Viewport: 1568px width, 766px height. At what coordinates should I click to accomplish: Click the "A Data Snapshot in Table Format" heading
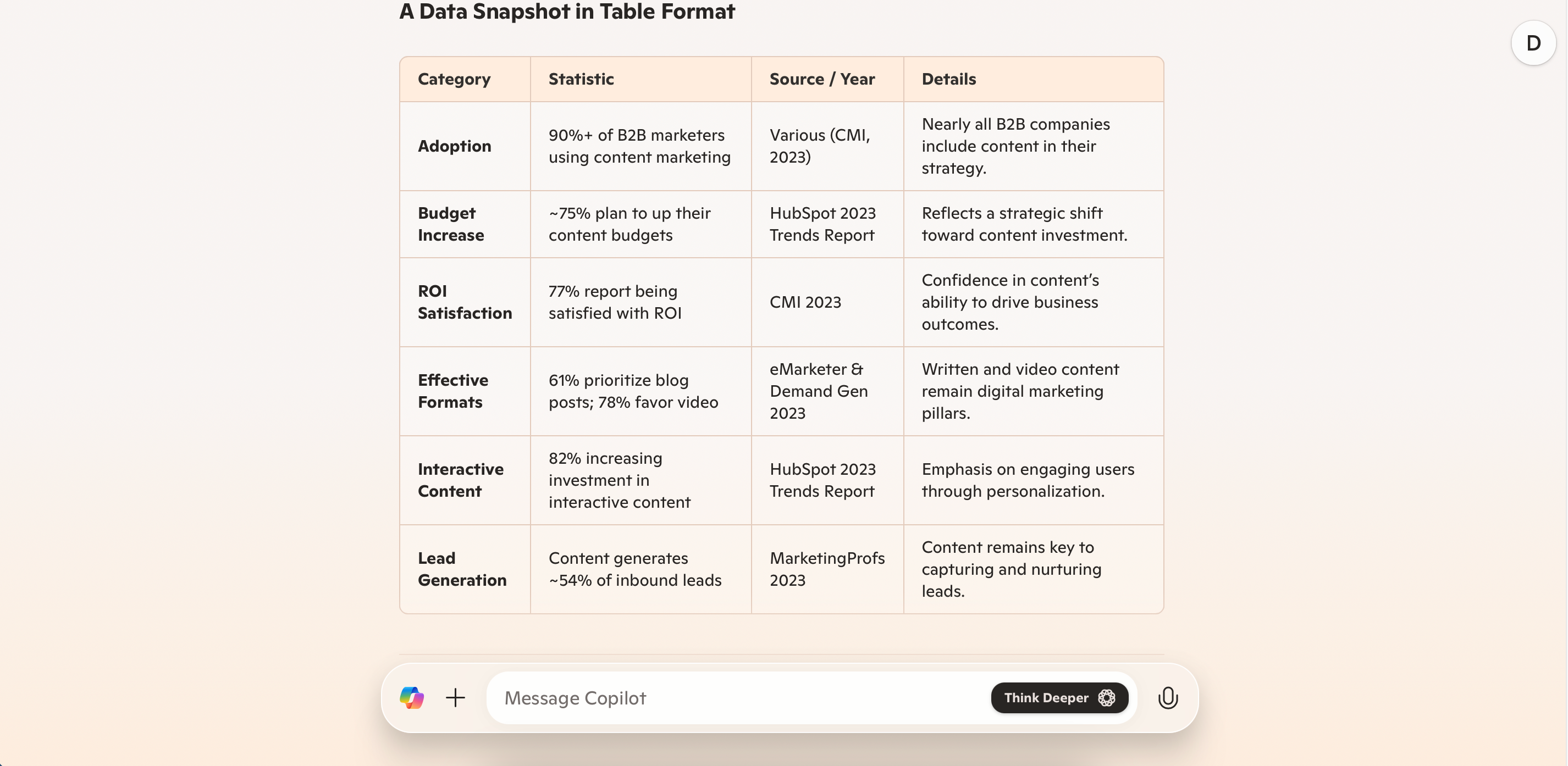(567, 12)
